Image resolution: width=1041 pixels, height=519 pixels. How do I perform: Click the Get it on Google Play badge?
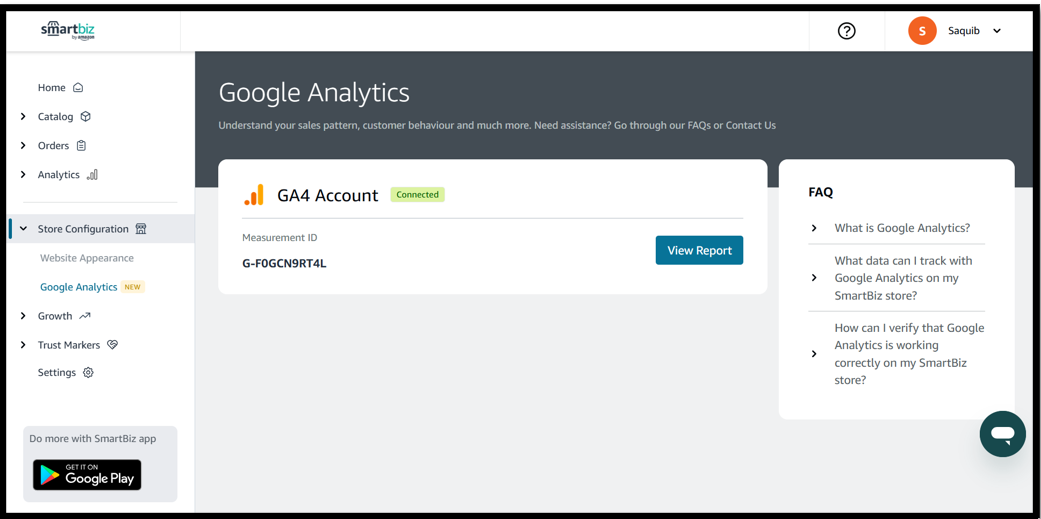click(87, 475)
